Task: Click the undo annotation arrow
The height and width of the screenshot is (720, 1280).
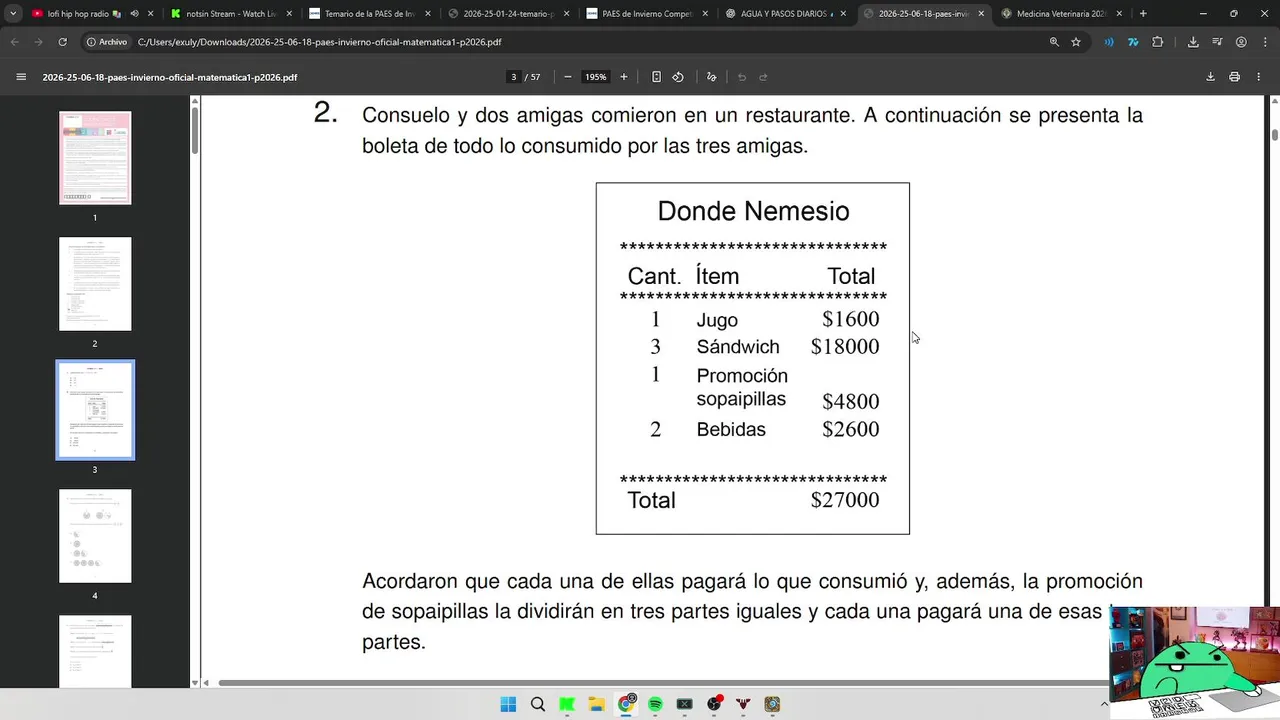Action: [x=742, y=77]
